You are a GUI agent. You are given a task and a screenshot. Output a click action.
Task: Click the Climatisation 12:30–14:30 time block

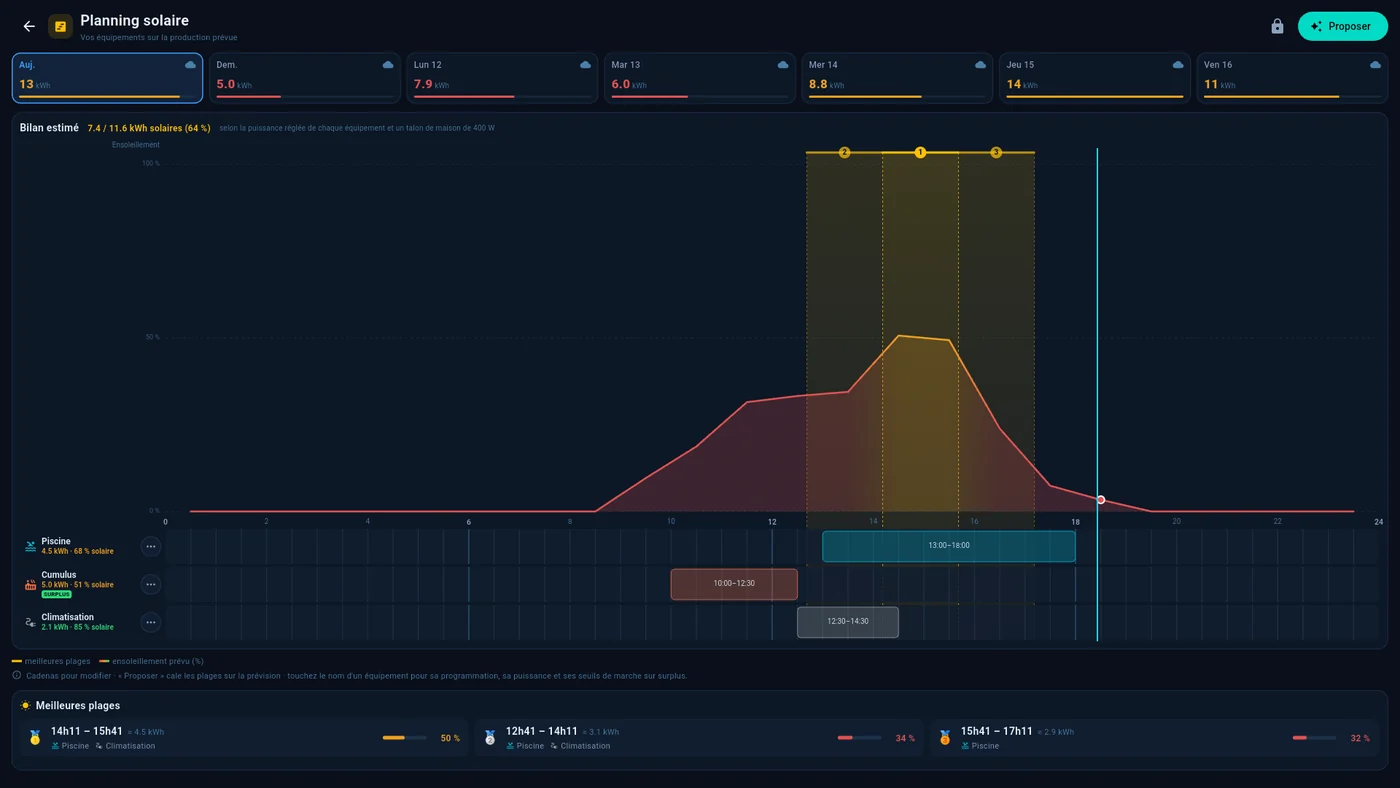click(848, 622)
